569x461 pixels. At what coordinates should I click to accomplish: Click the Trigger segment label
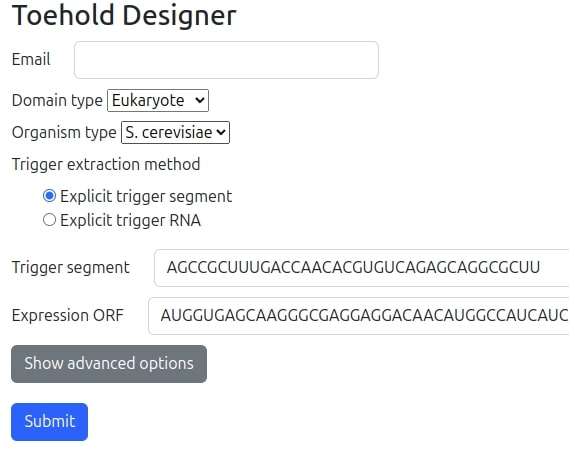tap(70, 268)
